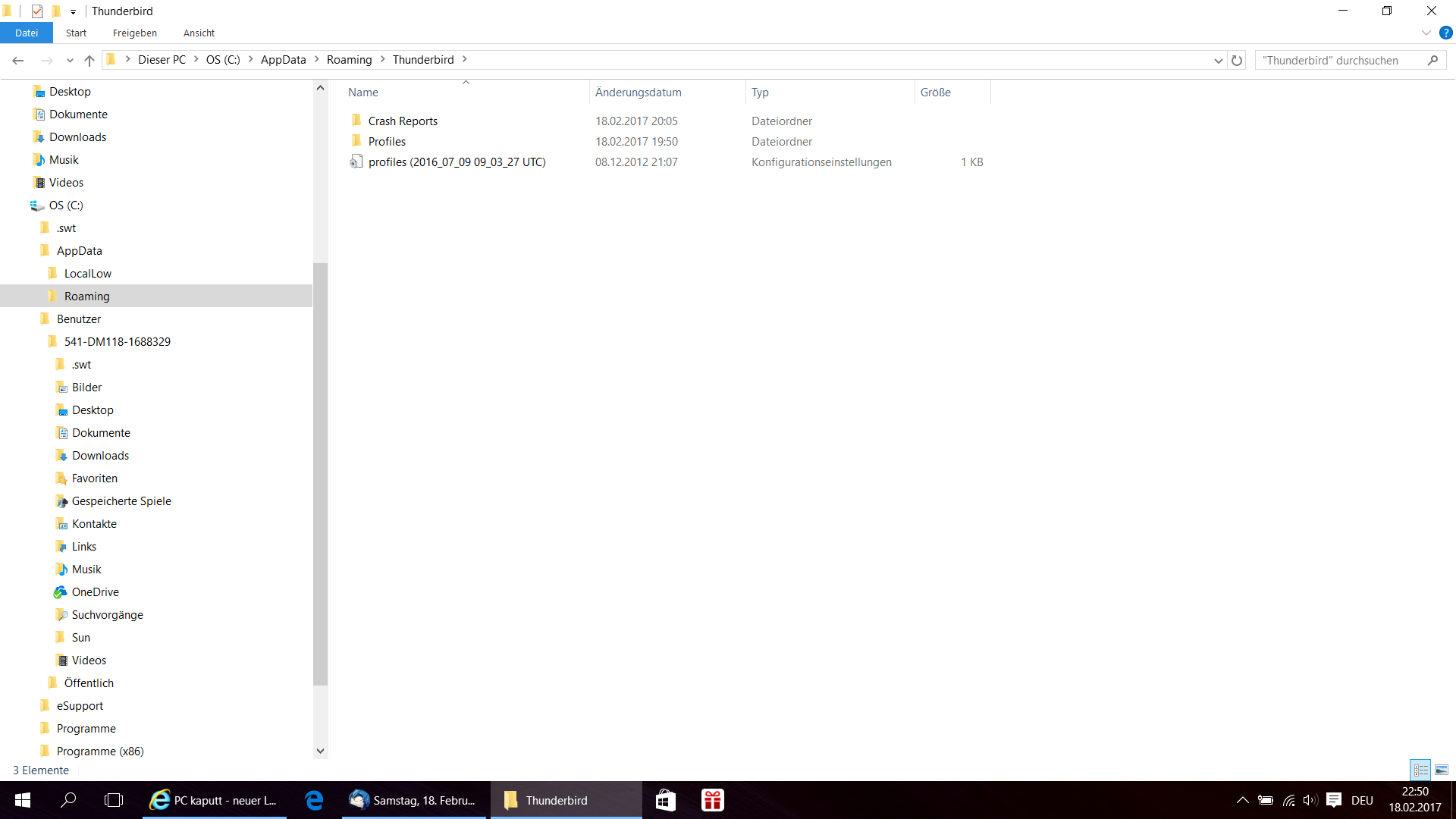Open recent locations dropdown arrow
This screenshot has width=1456, height=819.
[70, 61]
